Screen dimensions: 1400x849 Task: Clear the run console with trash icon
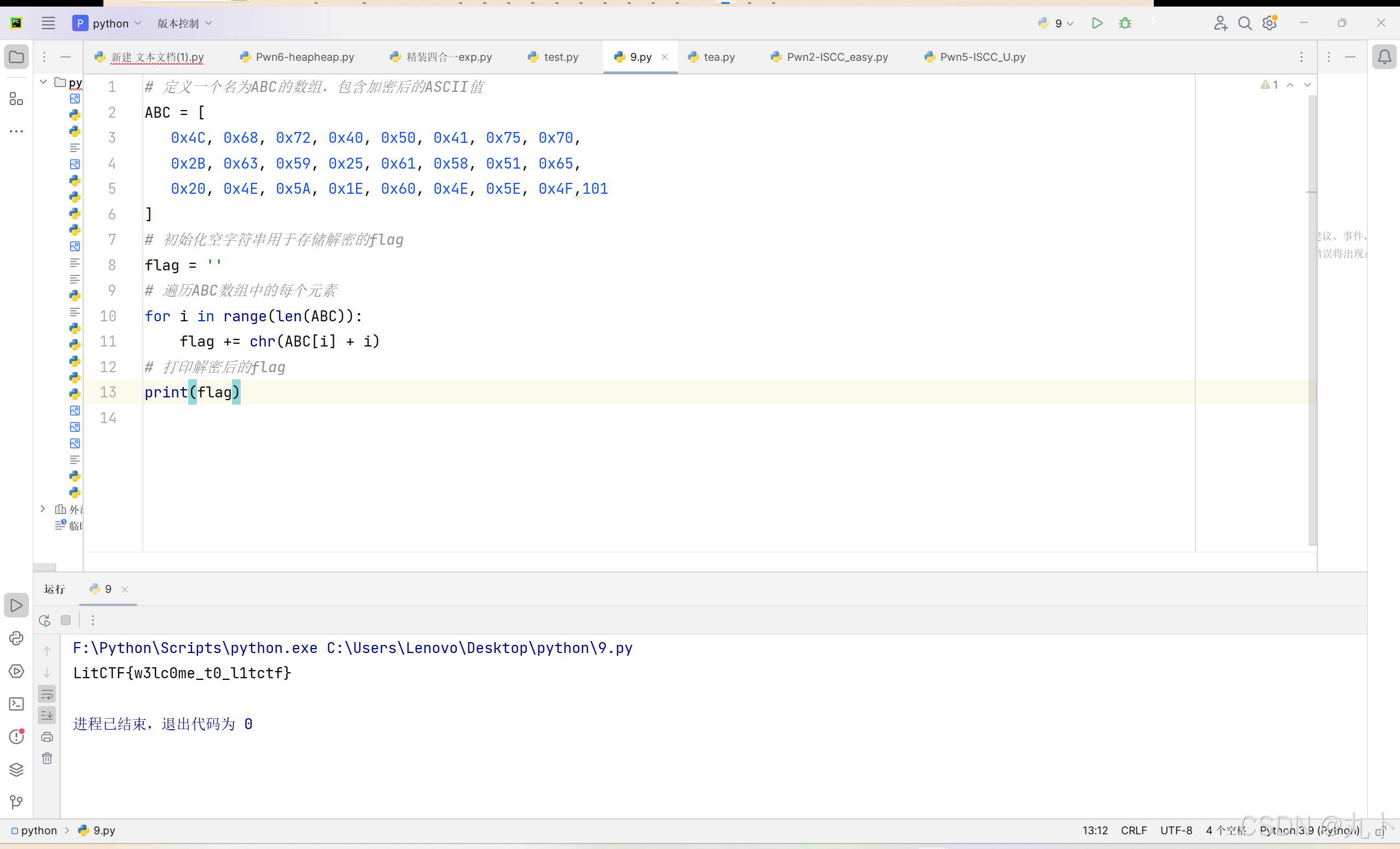coord(47,758)
